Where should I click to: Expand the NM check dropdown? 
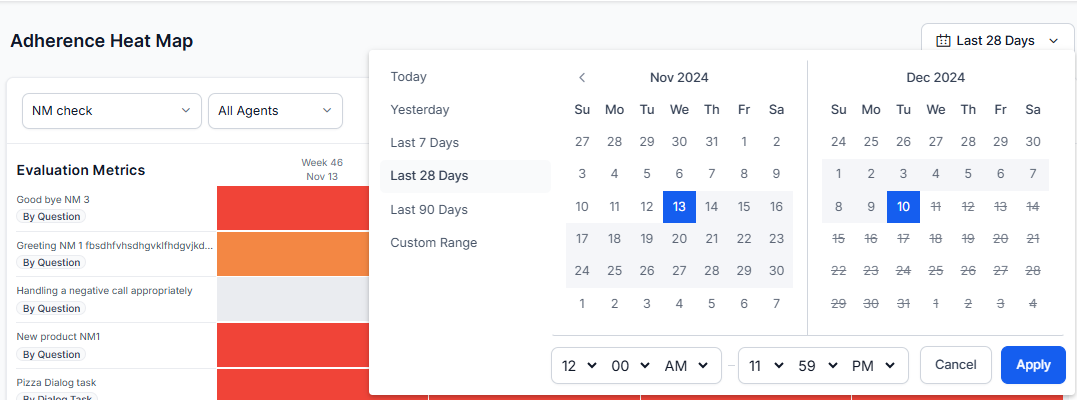coord(111,111)
